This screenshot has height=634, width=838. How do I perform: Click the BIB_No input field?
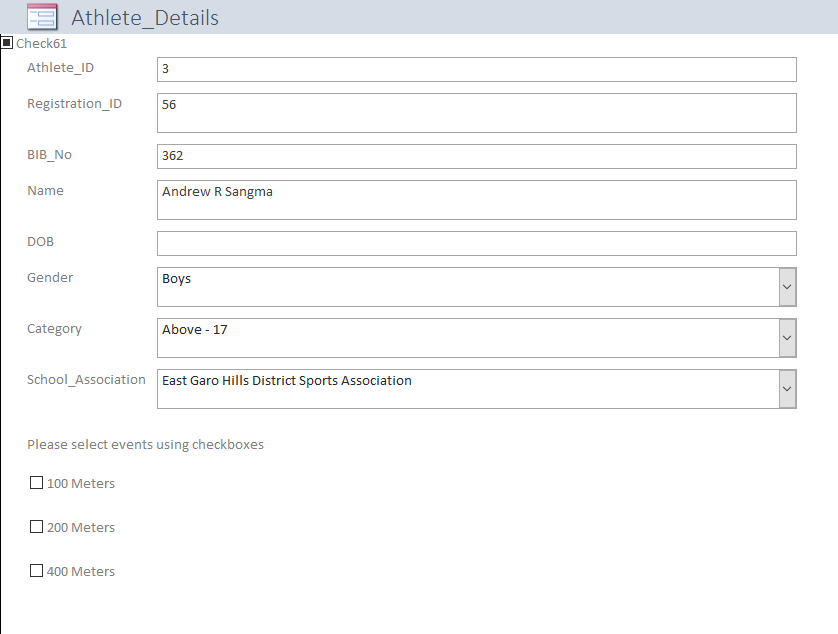click(x=476, y=156)
